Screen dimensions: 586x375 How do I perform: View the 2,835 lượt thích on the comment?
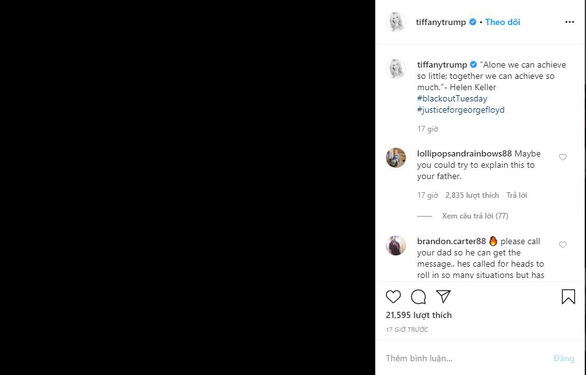[472, 195]
